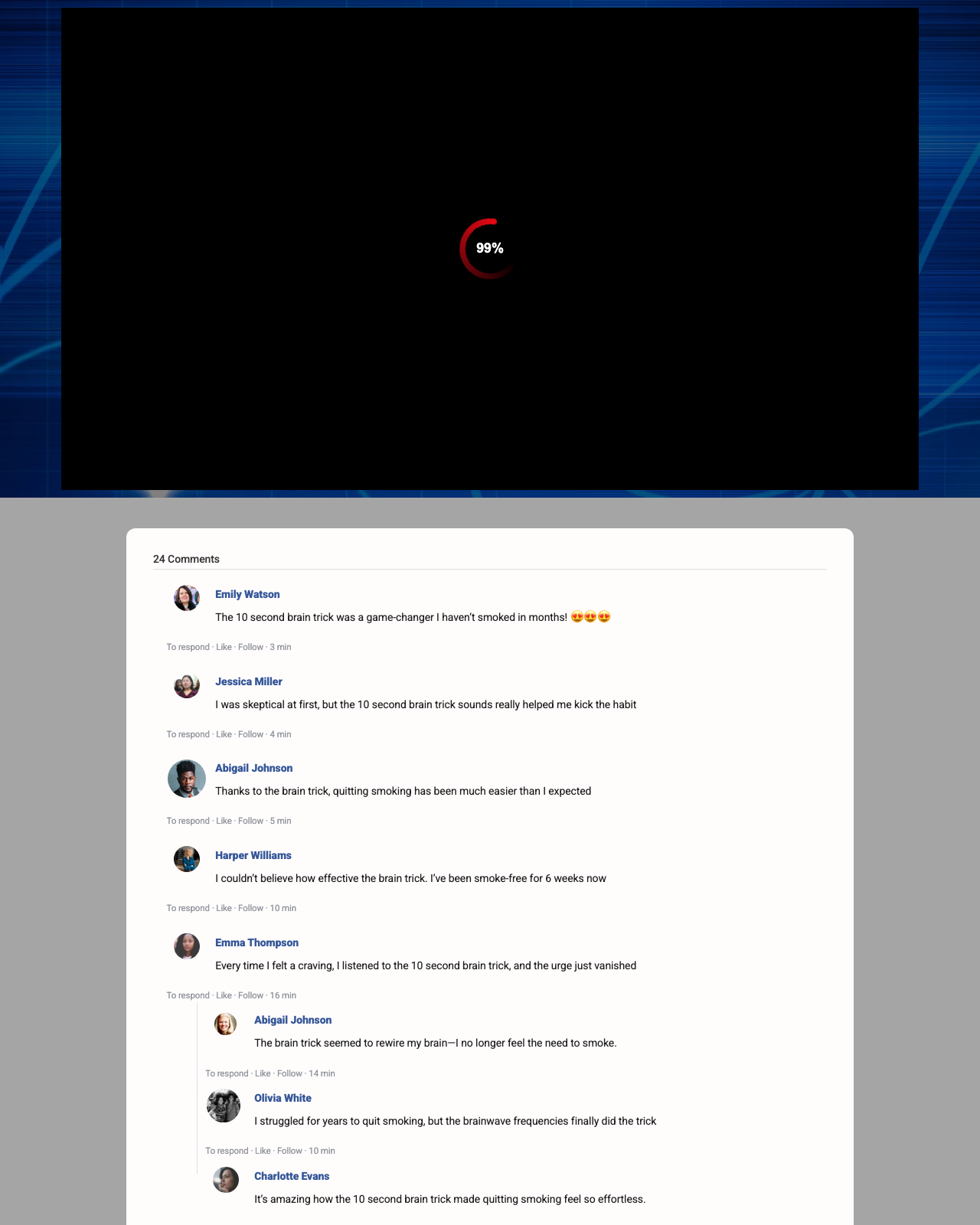Image resolution: width=980 pixels, height=1225 pixels.
Task: Click avatar beside 'Thanks to the brain trick' comment
Action: (x=187, y=779)
